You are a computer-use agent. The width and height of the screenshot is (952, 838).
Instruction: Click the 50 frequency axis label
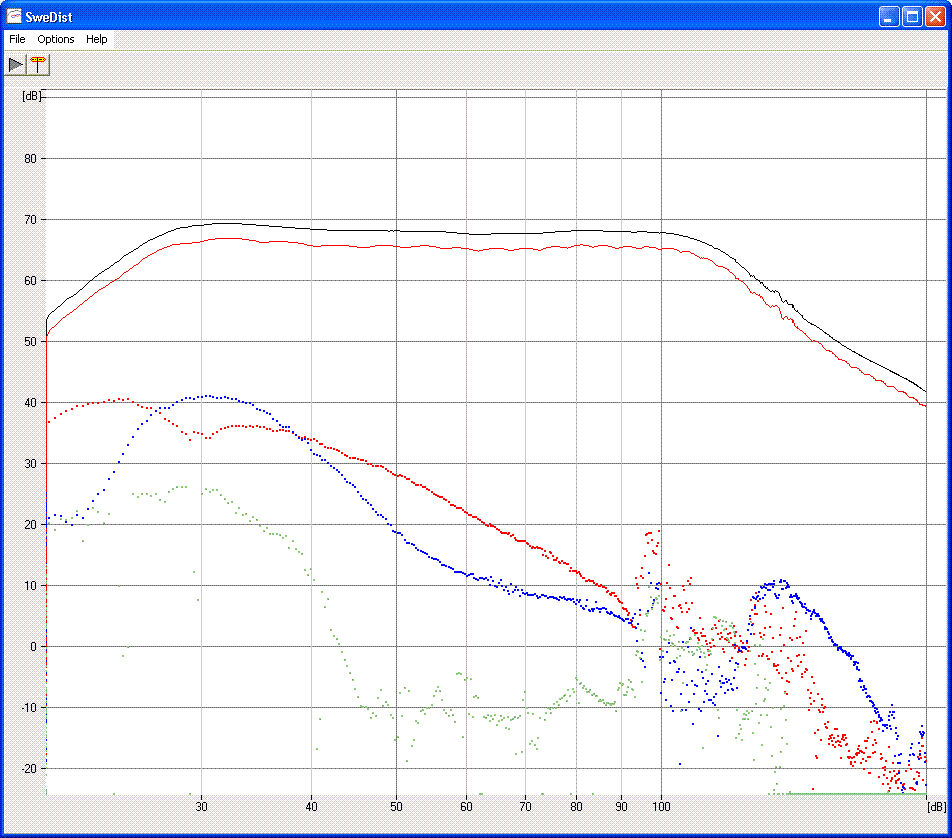pos(396,806)
